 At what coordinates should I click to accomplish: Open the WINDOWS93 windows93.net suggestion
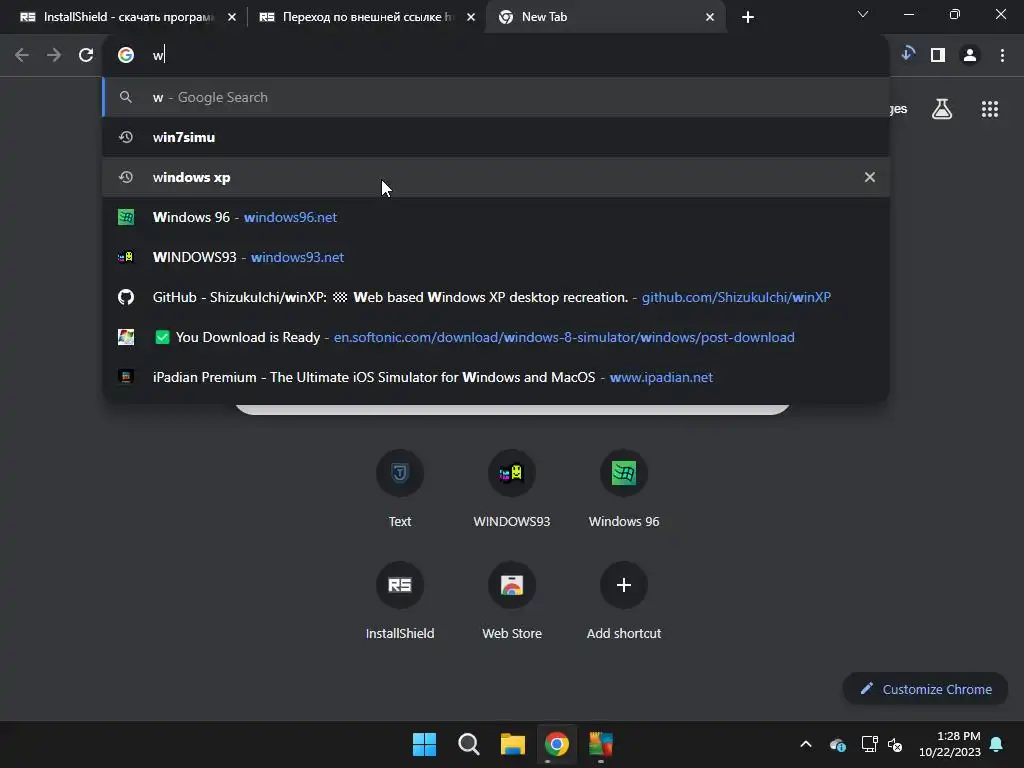click(496, 257)
